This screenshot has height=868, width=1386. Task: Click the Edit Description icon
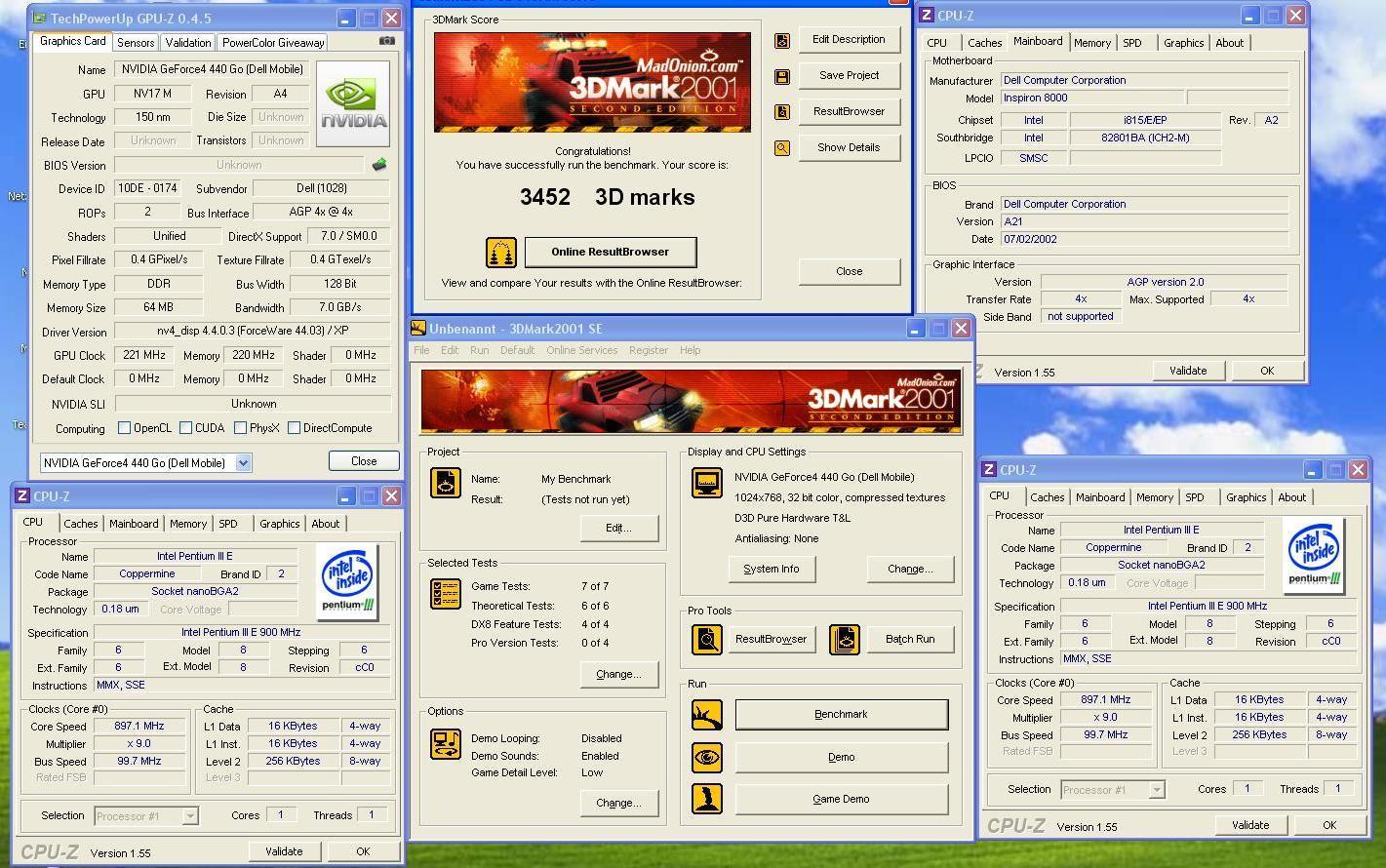coord(782,40)
